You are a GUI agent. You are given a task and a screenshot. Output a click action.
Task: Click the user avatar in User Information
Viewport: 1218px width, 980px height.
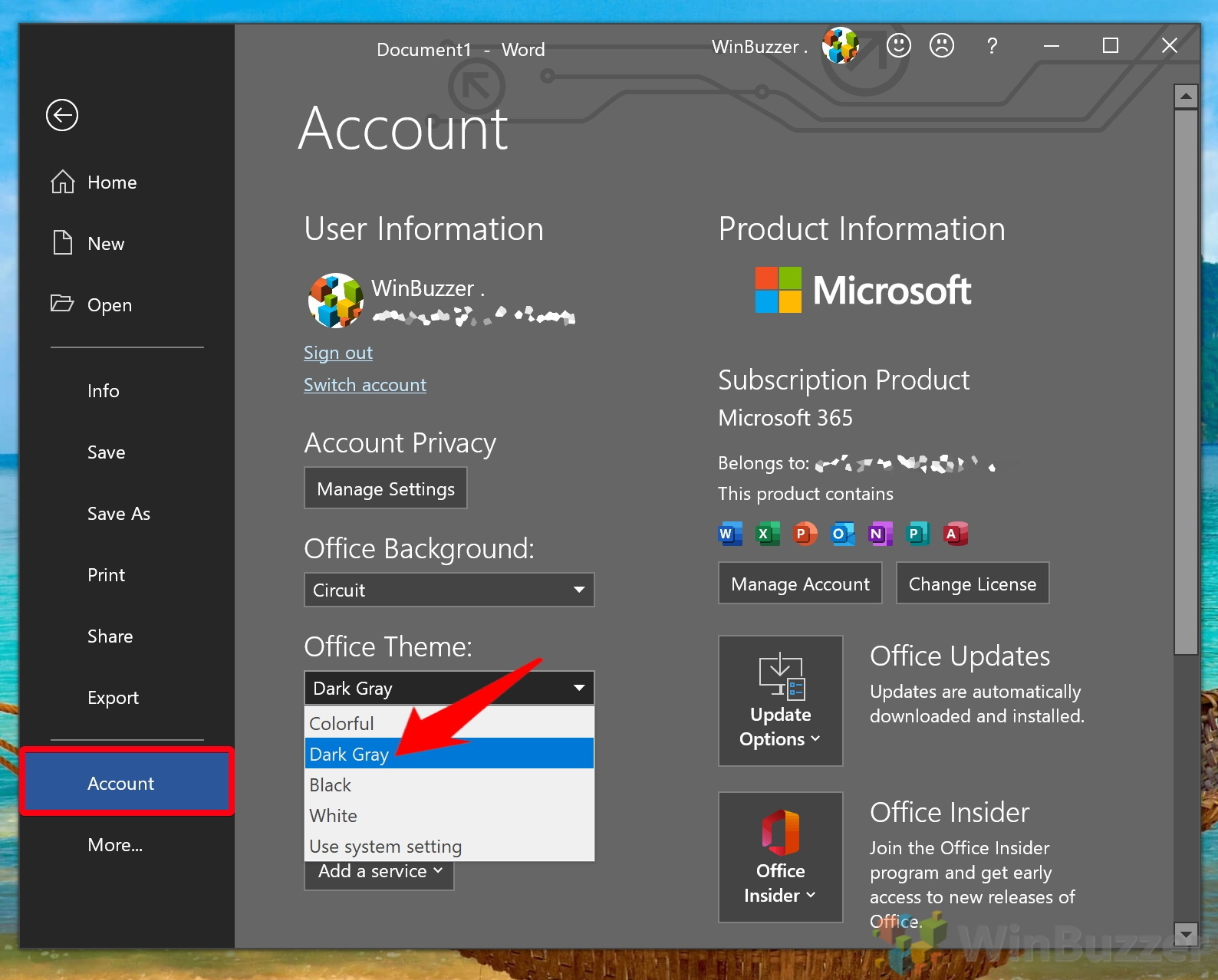click(x=335, y=301)
